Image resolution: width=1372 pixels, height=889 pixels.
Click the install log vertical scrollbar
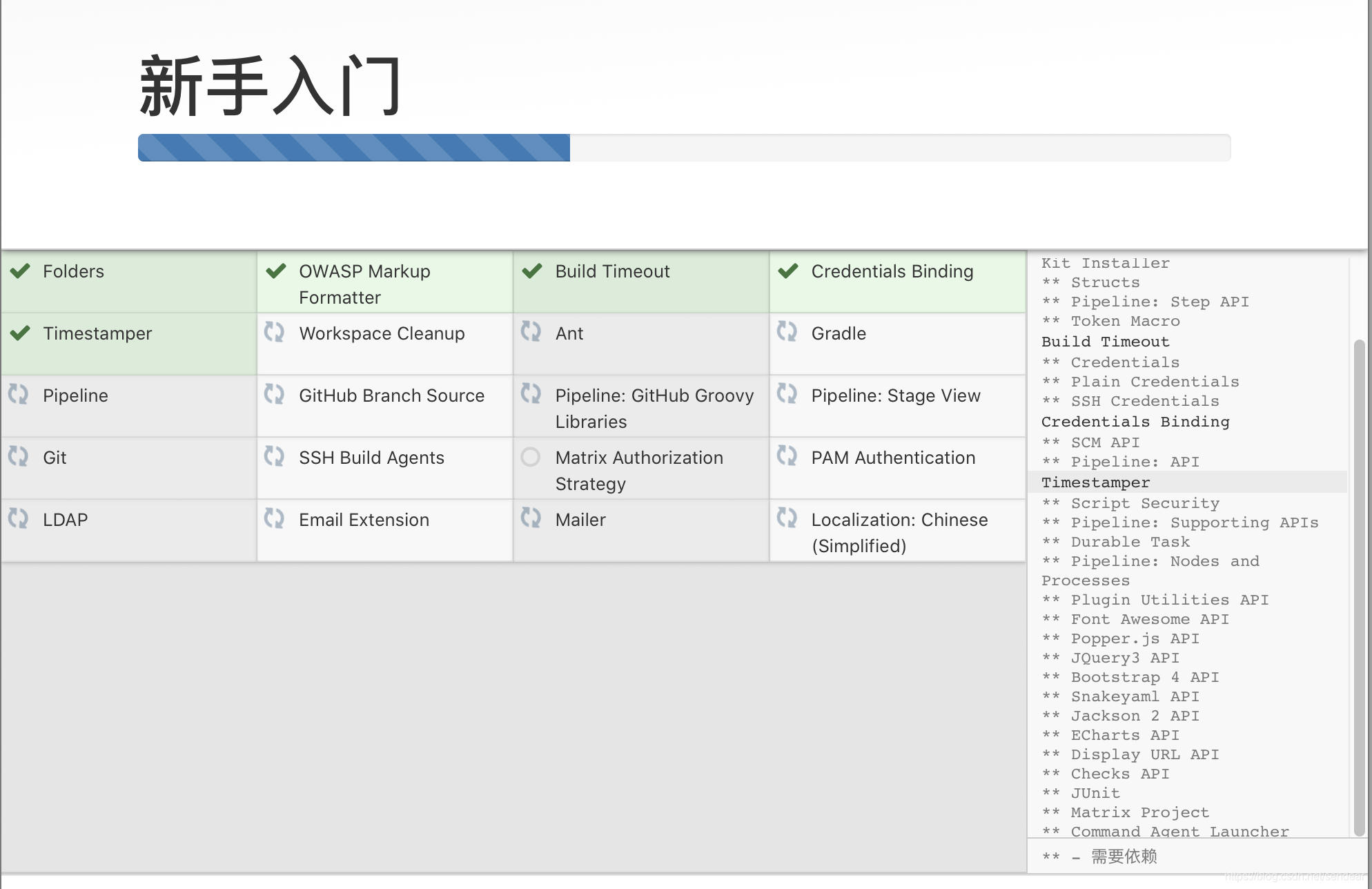(1359, 587)
